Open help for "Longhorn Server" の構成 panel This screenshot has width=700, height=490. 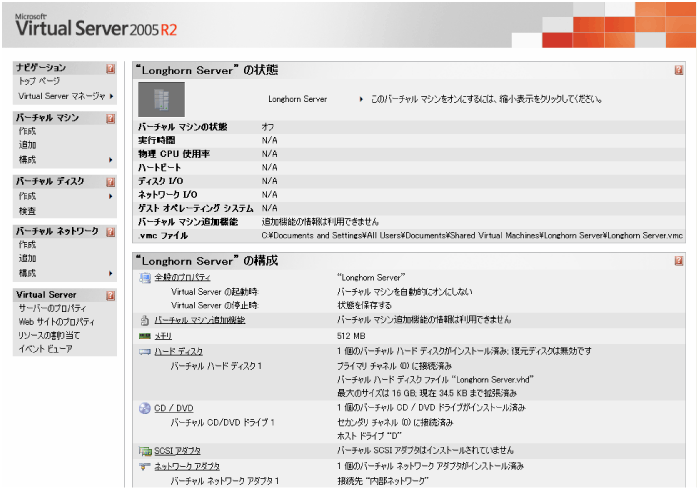coord(679,261)
